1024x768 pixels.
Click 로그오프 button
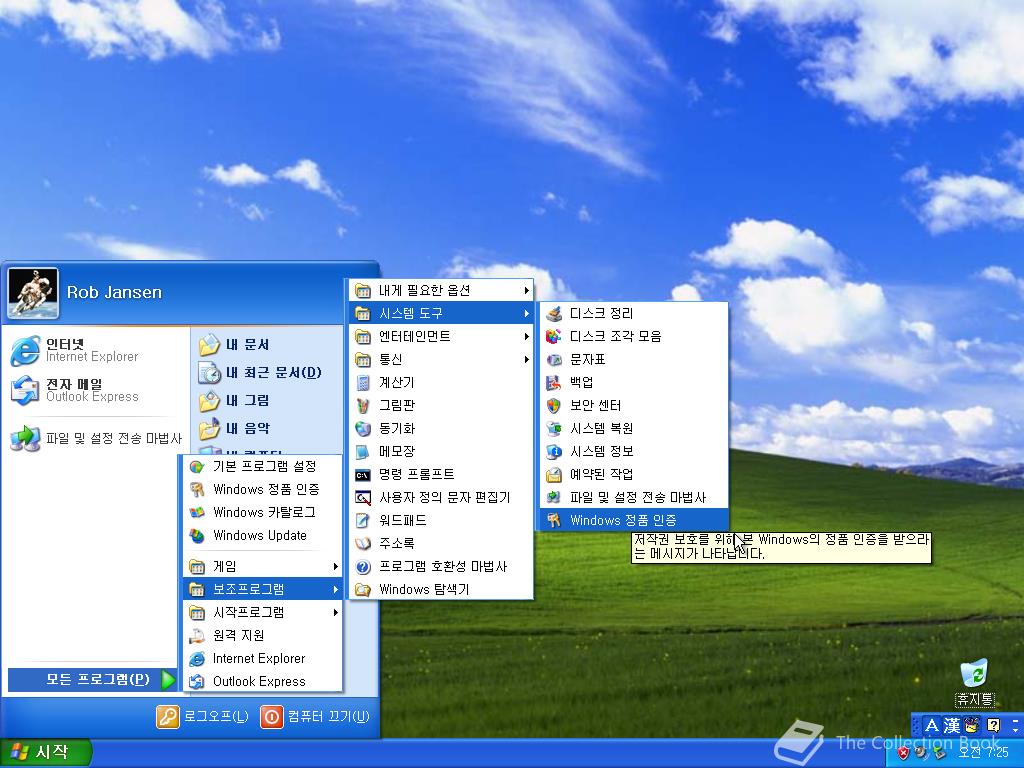[202, 716]
